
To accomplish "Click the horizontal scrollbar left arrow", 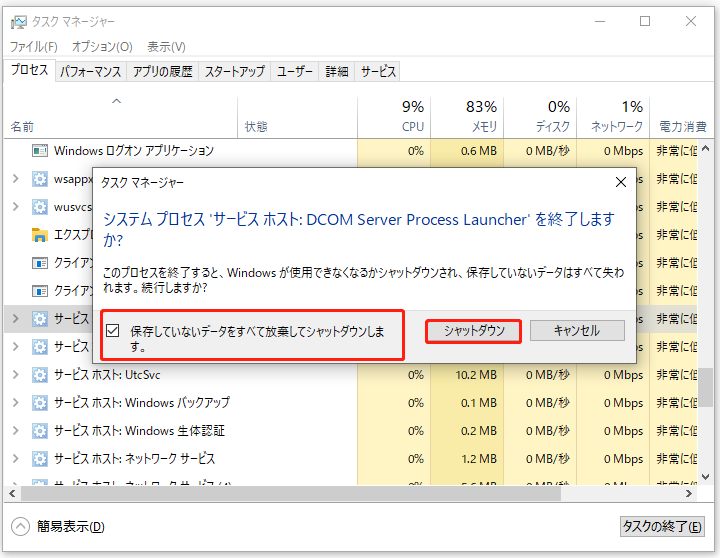I will [x=12, y=494].
